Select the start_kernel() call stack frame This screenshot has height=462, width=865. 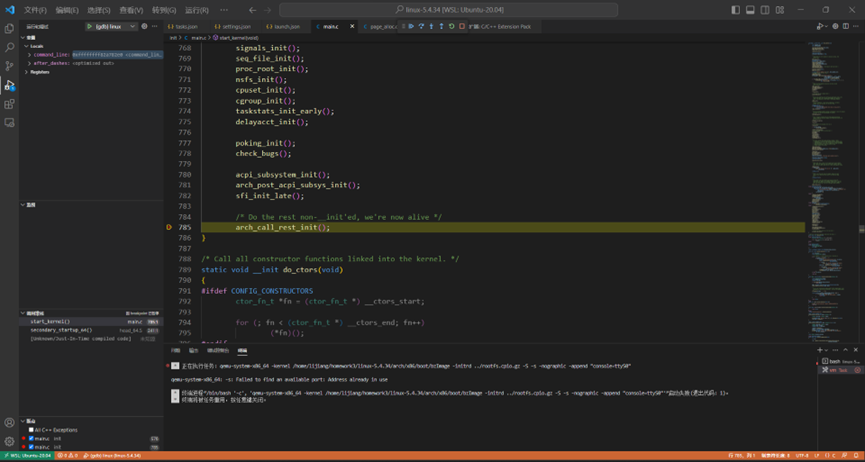click(50, 322)
